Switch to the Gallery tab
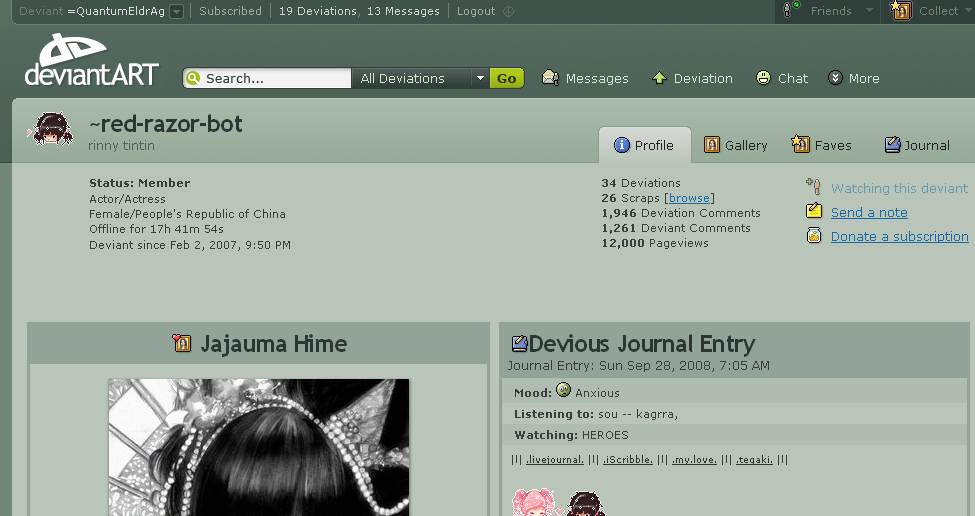This screenshot has height=516, width=975. [x=736, y=145]
